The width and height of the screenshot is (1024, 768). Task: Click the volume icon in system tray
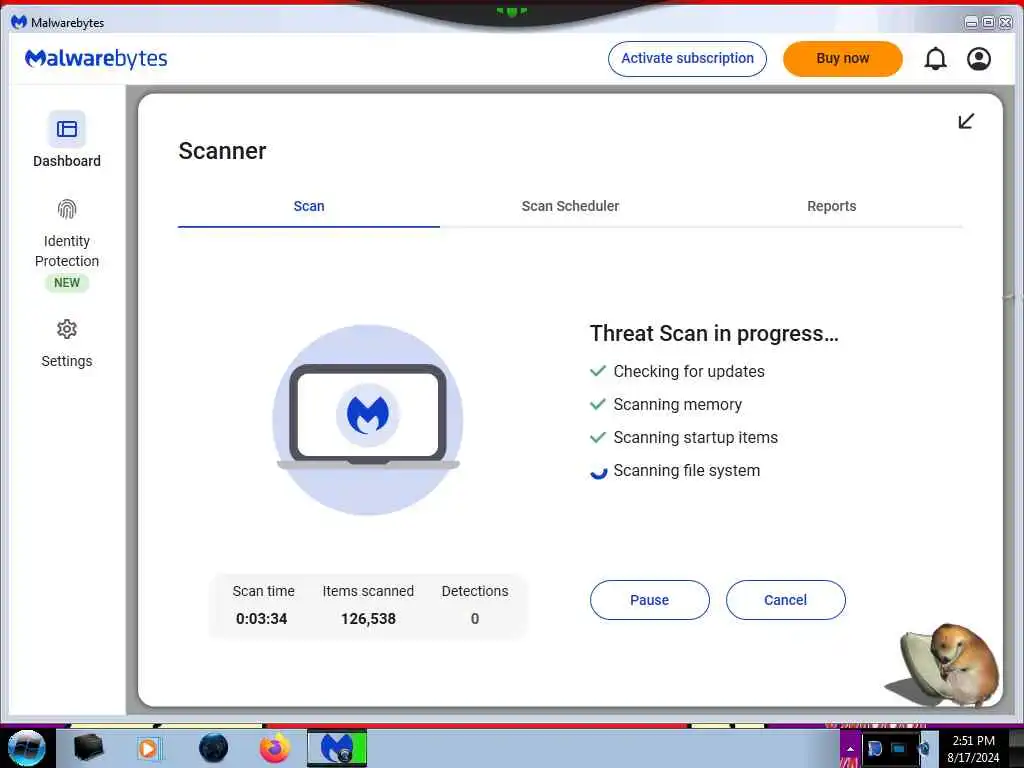coord(924,748)
